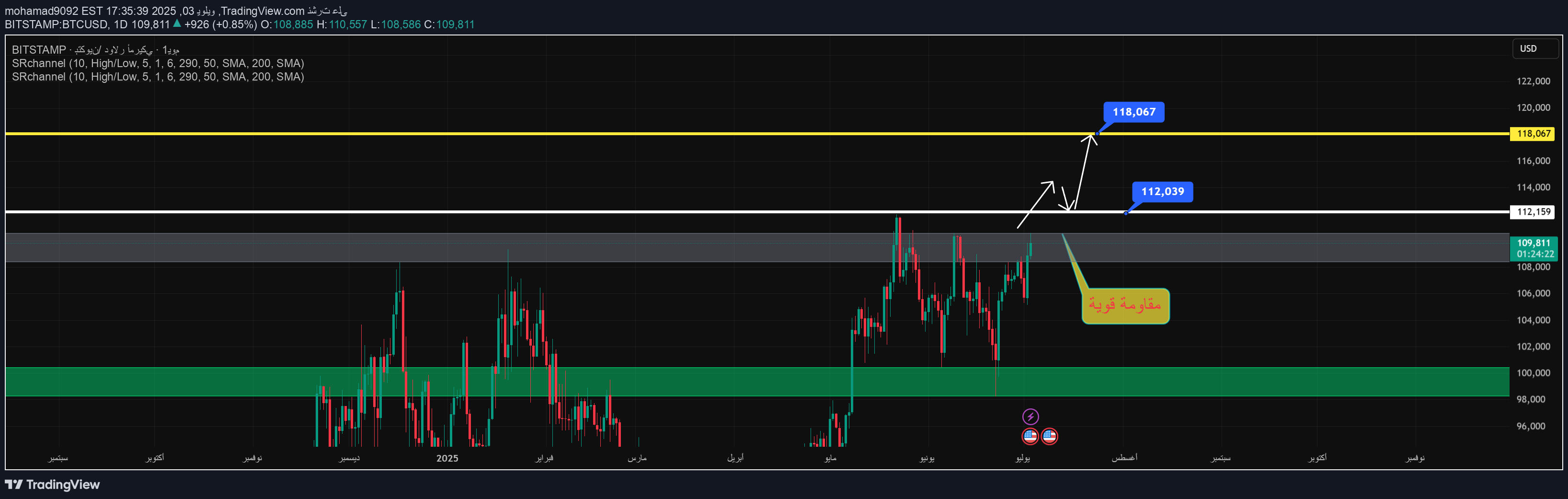Click the TradingView.com text in header

(x=263, y=11)
